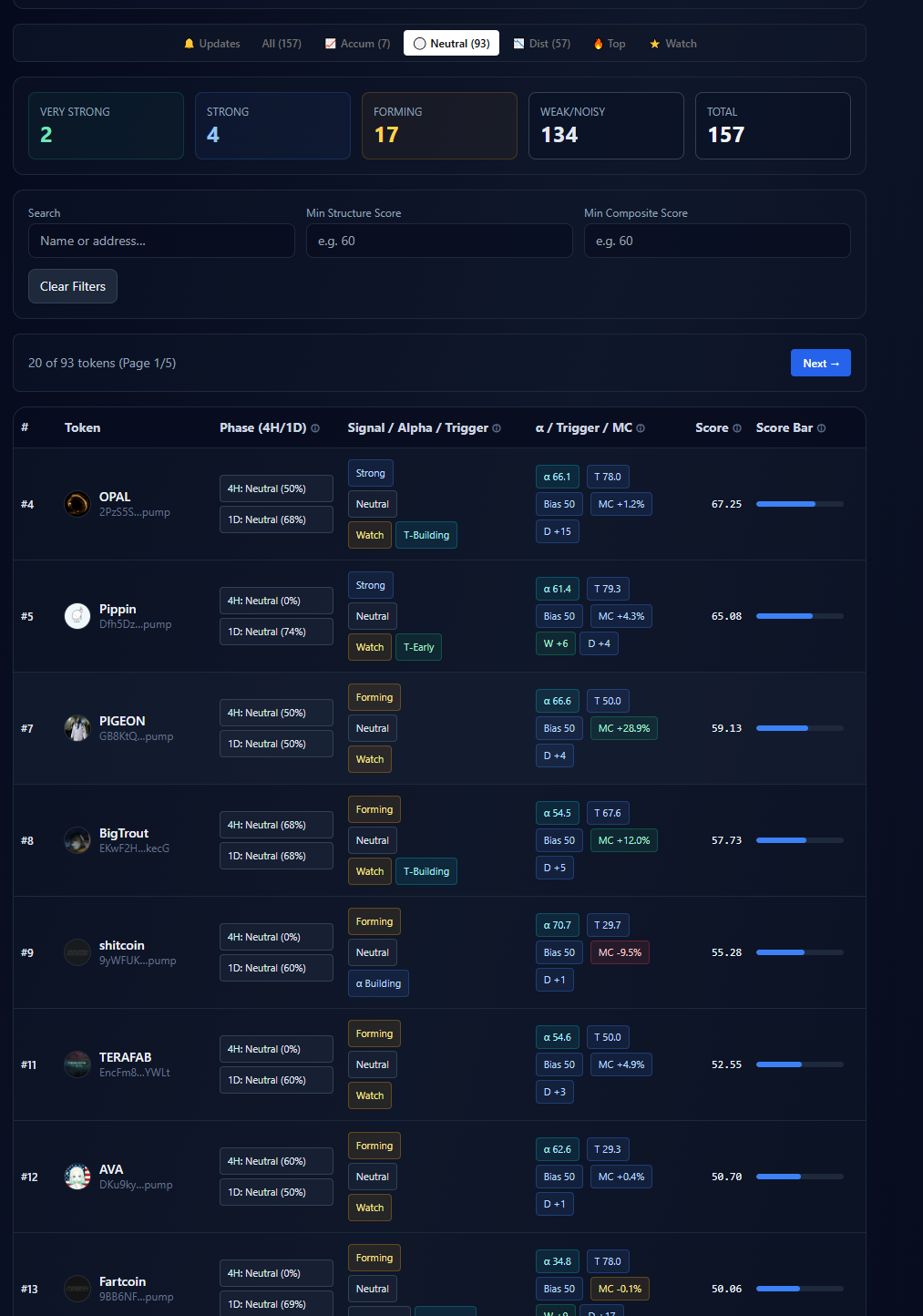
Task: Click the TERAFAB token avatar
Action: 77,1064
